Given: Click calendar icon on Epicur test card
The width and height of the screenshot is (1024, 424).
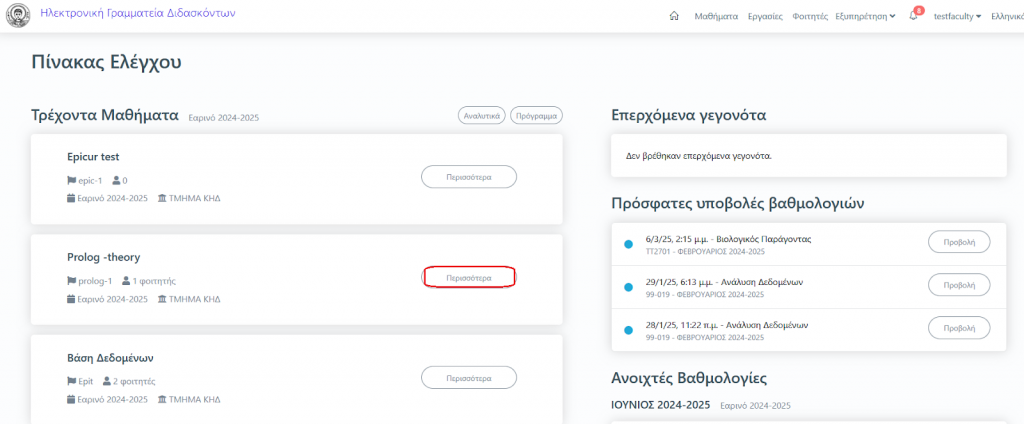Looking at the screenshot, I should tap(71, 199).
